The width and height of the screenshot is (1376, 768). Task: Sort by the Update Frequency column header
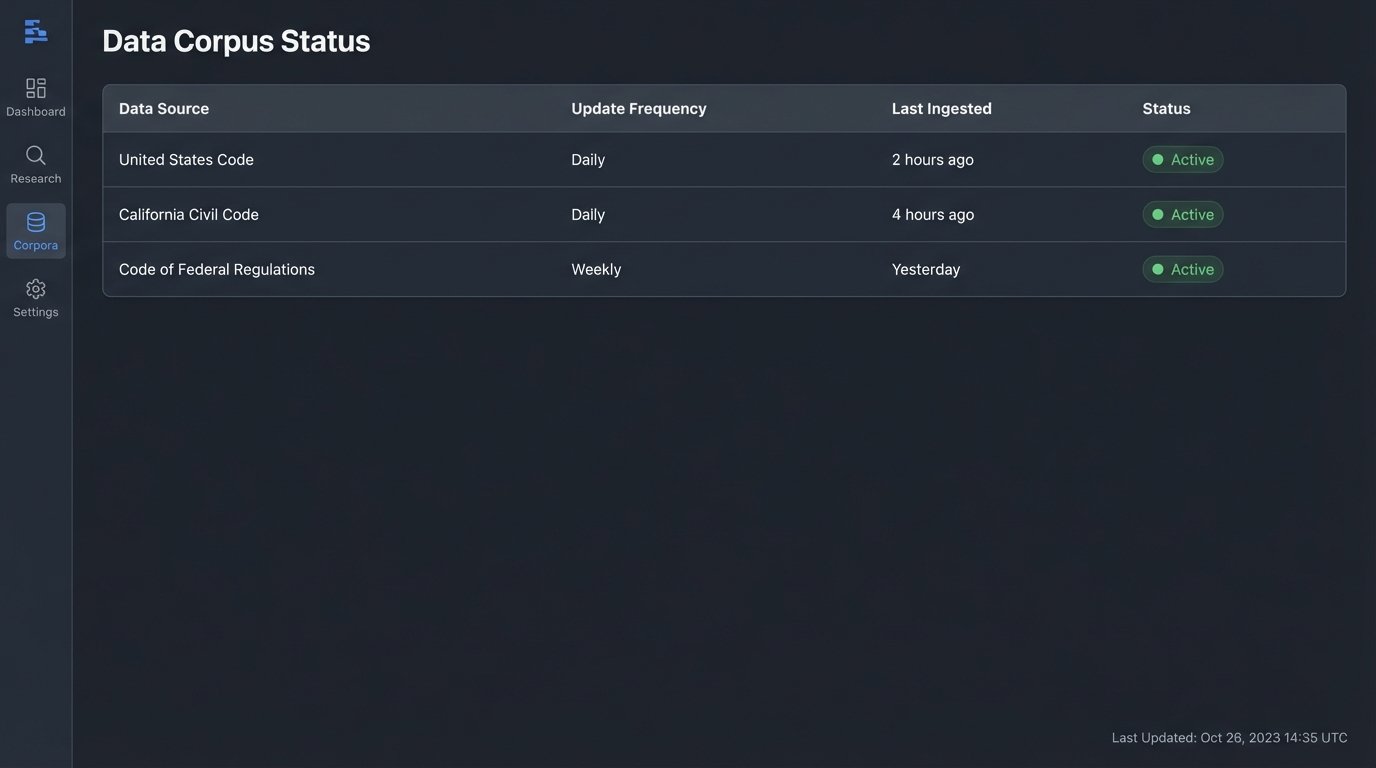click(639, 109)
